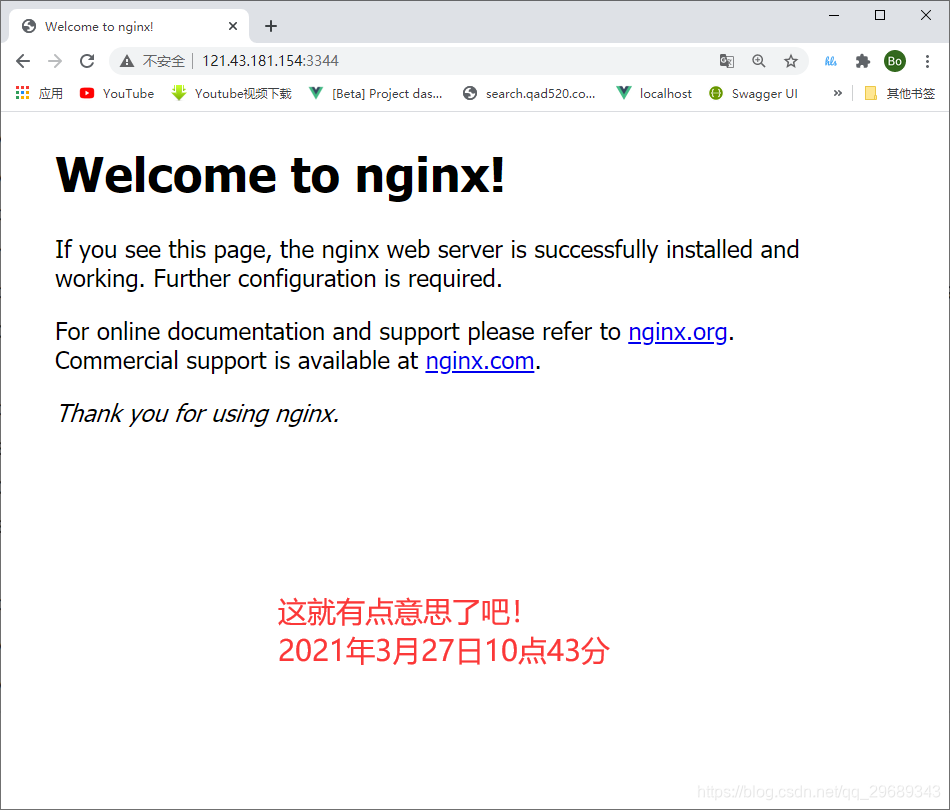The image size is (950, 810).
Task: Click the red 2021年3月27日10点43分 text
Action: point(443,651)
